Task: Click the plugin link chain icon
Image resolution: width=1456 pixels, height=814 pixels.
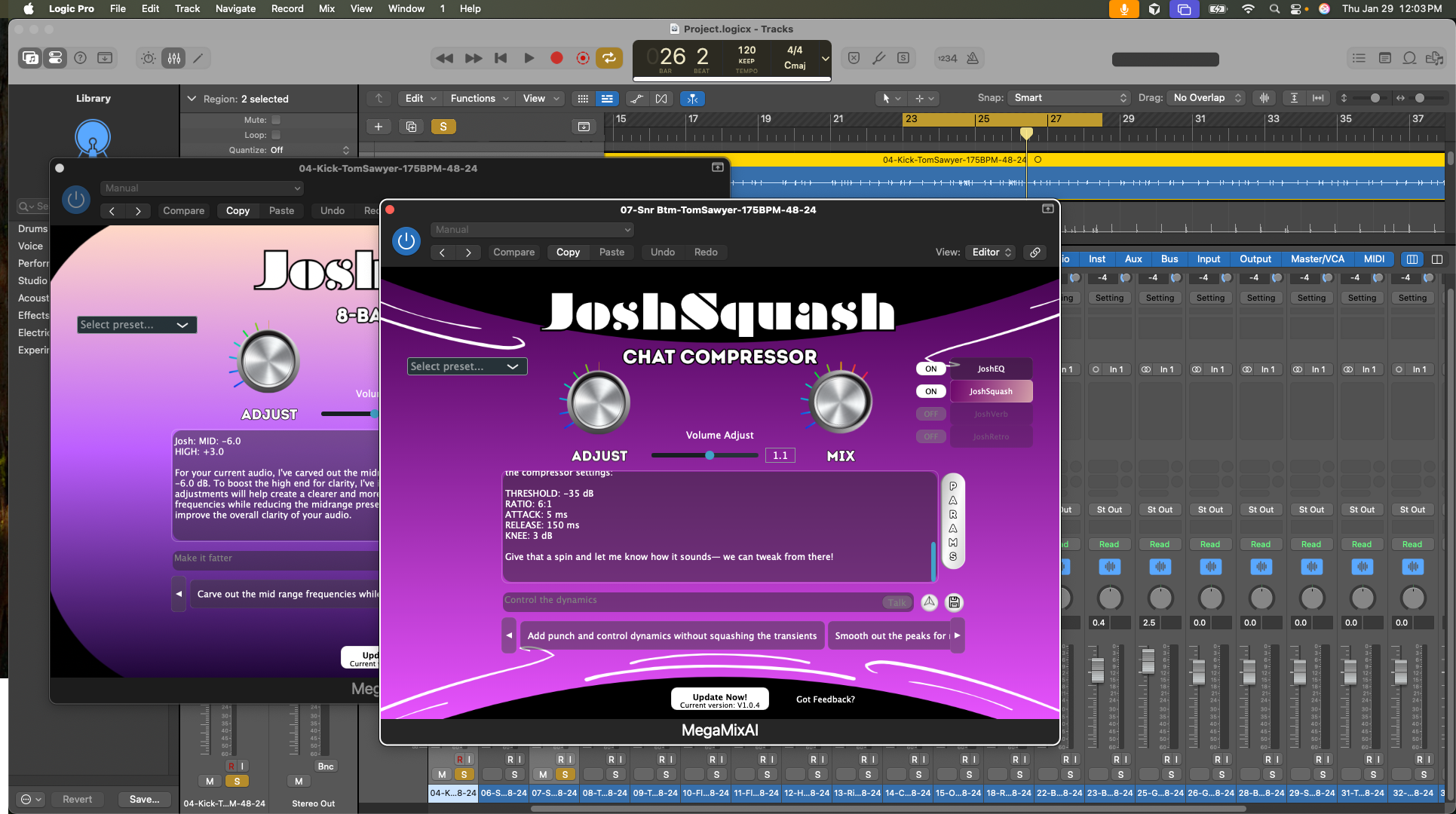Action: pyautogui.click(x=1035, y=252)
